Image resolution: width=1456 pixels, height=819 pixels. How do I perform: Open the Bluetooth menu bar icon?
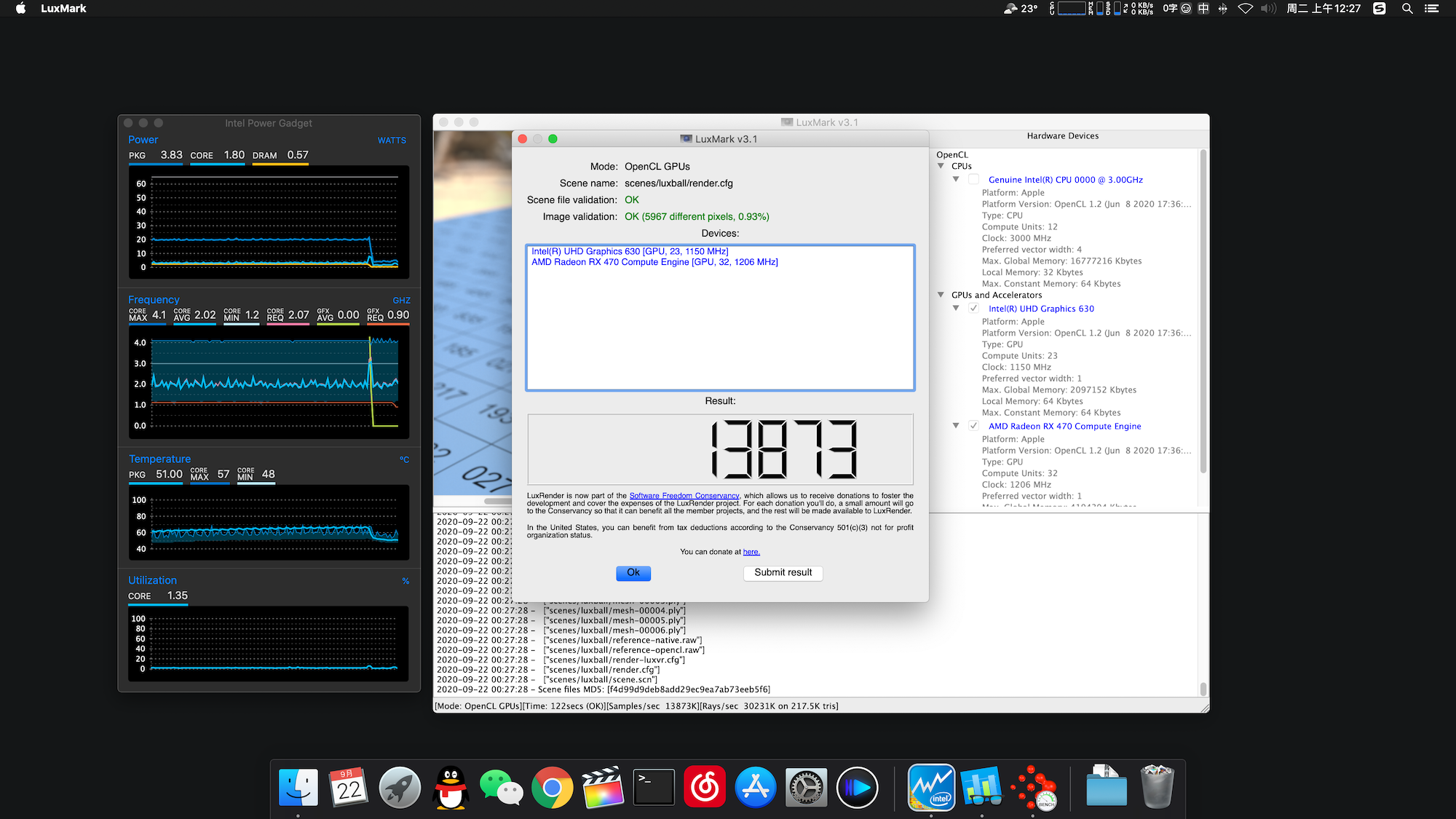point(1222,9)
